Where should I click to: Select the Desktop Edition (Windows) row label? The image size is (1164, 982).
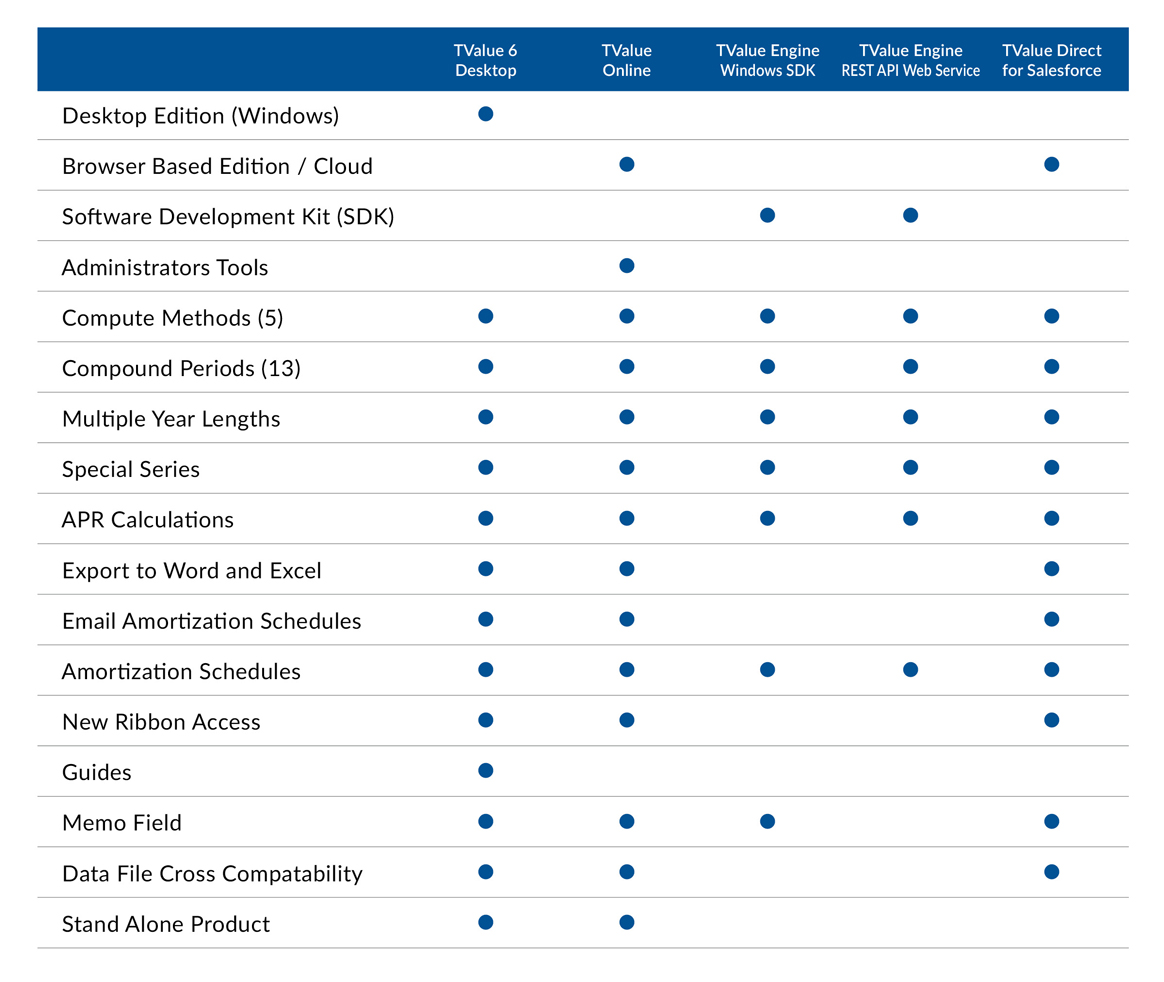(x=200, y=116)
